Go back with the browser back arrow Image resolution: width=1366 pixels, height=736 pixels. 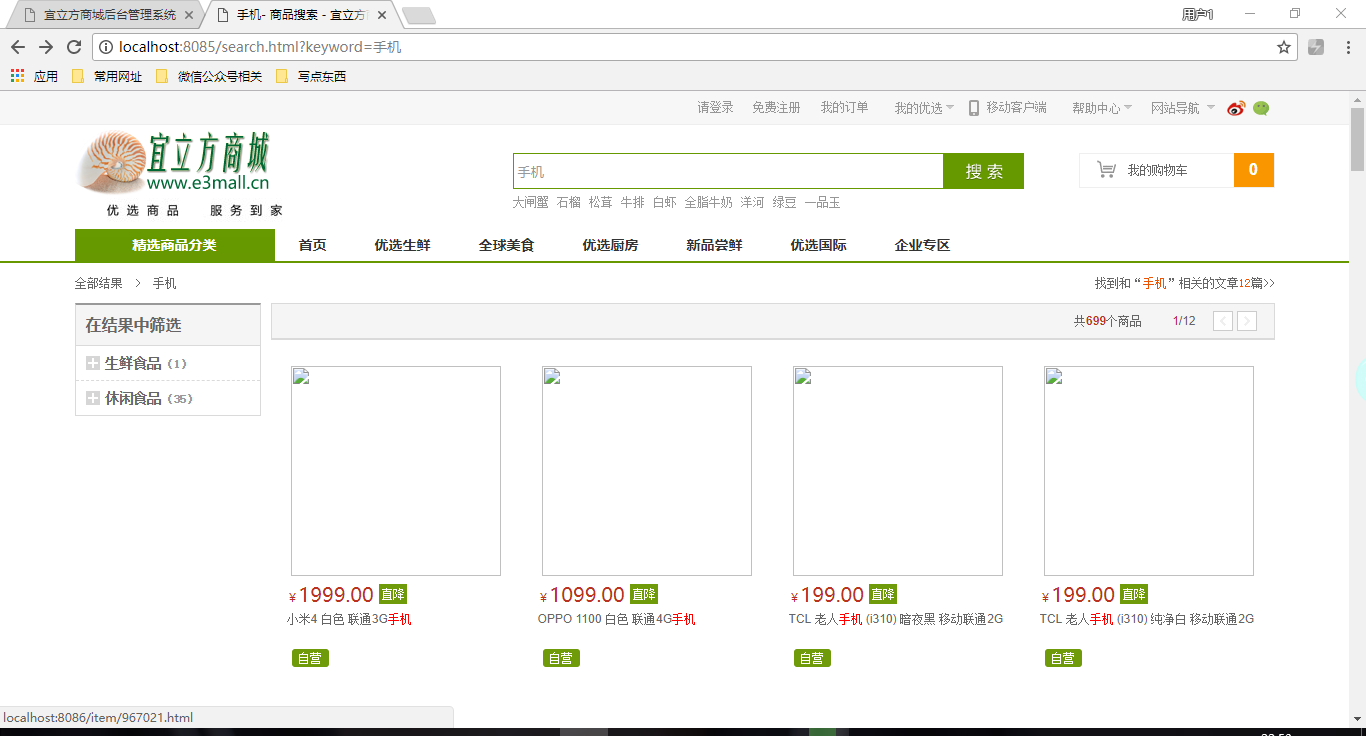(18, 47)
